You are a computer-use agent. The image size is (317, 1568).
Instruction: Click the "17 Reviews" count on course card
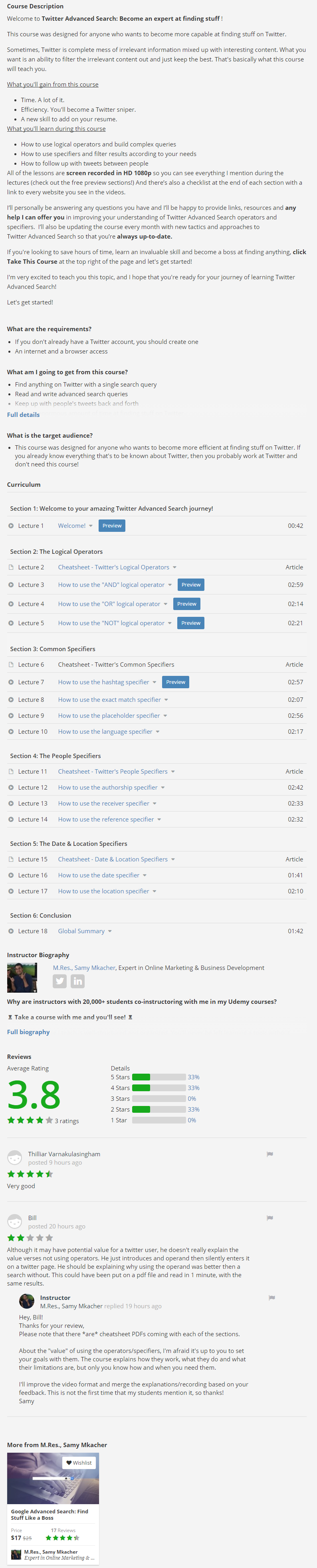click(63, 1530)
